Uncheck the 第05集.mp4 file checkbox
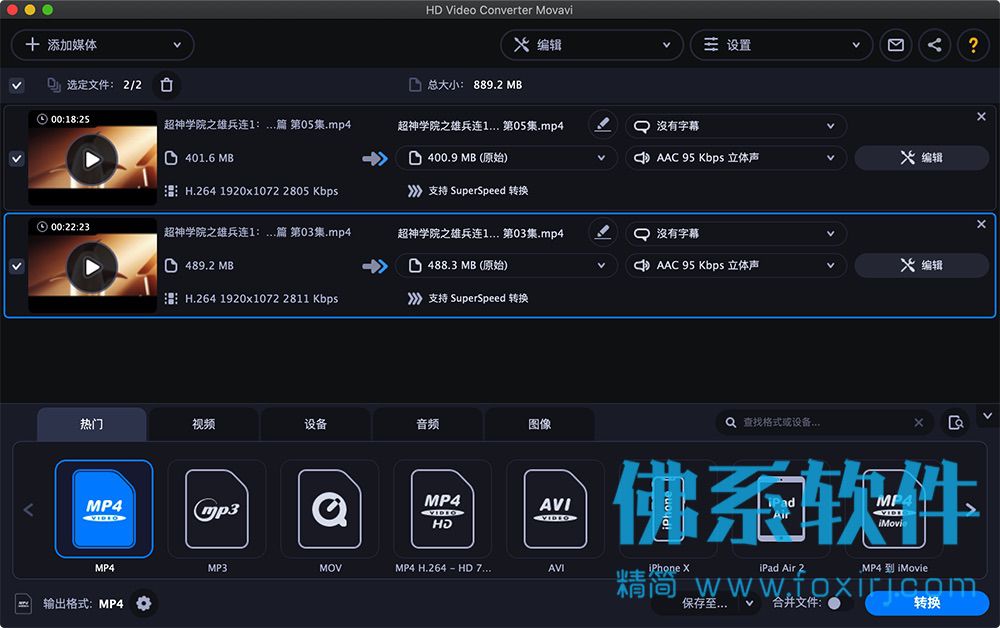 point(17,158)
